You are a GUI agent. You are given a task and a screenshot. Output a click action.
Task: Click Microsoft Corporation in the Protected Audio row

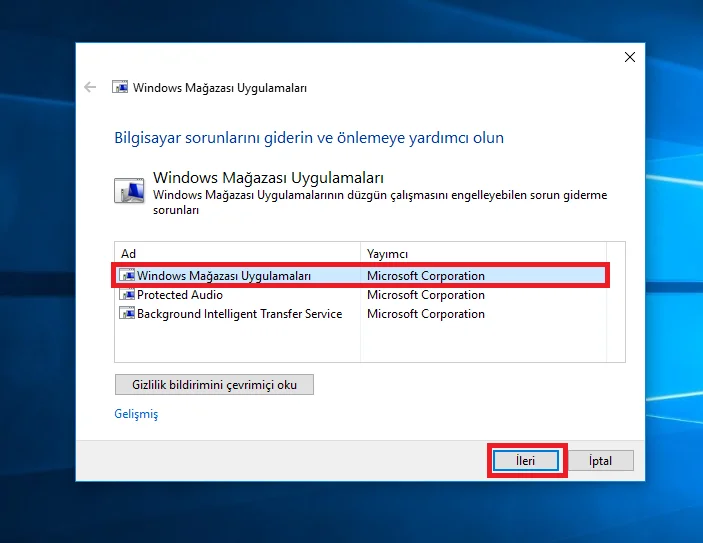(x=426, y=295)
